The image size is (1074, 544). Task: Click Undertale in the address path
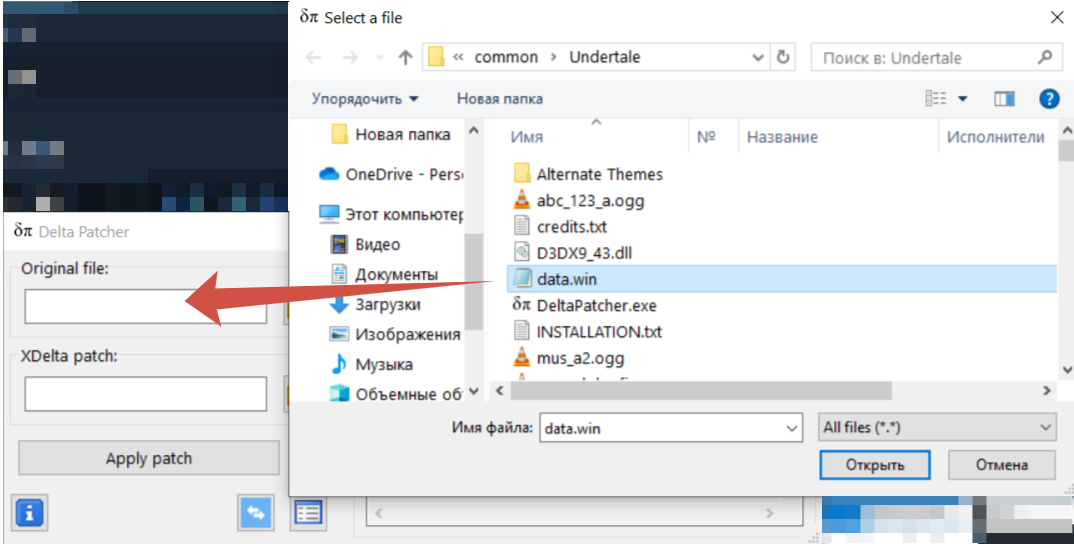tap(605, 57)
